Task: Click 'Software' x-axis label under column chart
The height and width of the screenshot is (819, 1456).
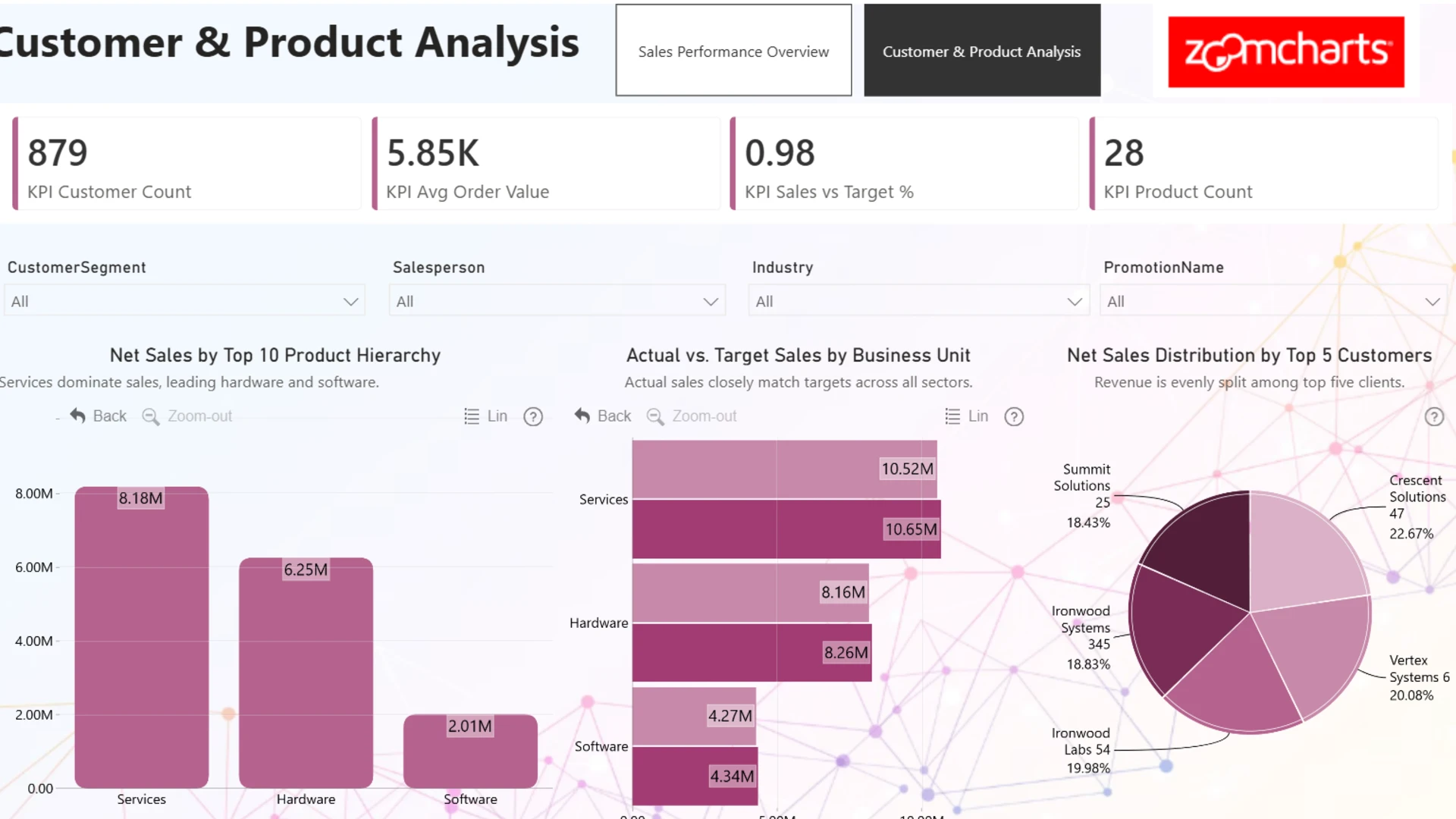Action: coord(470,799)
